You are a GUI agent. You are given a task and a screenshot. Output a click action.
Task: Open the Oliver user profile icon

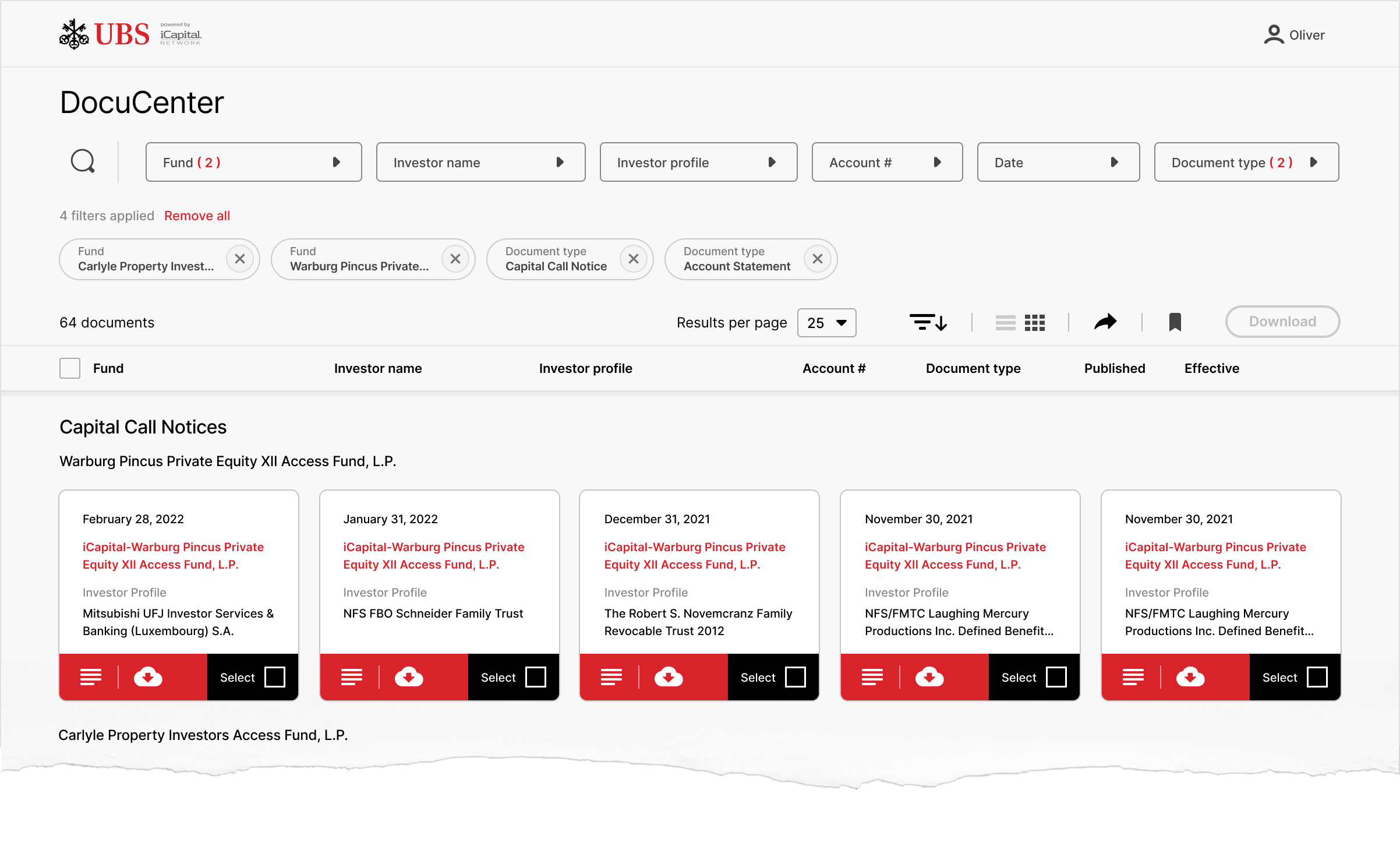(1274, 35)
